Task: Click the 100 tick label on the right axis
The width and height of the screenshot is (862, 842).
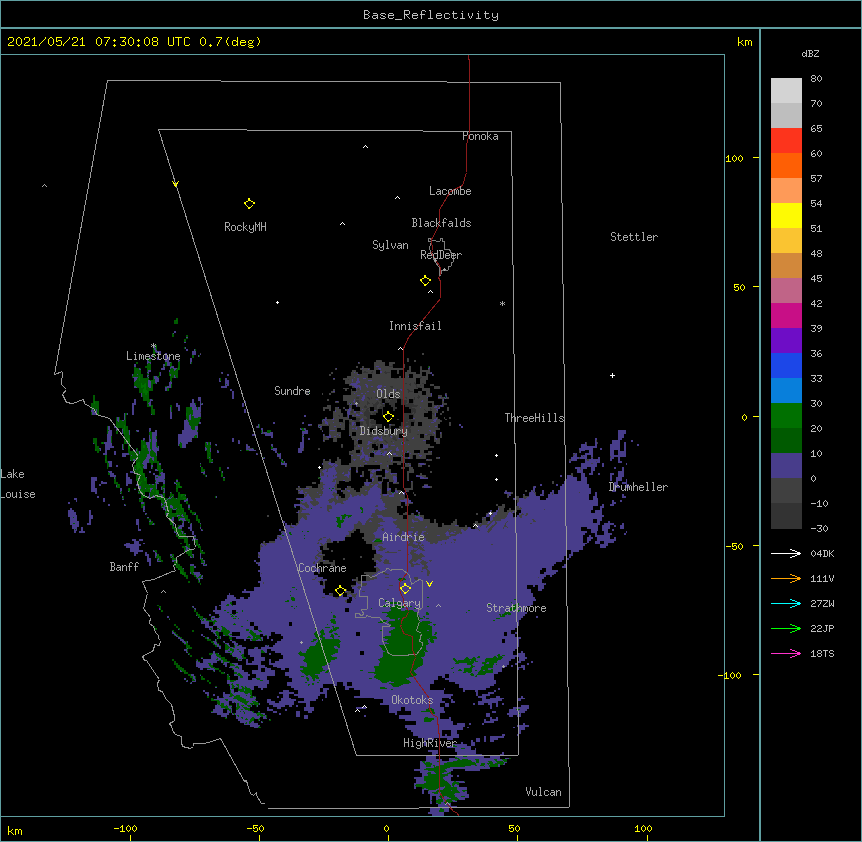Action: 734,158
